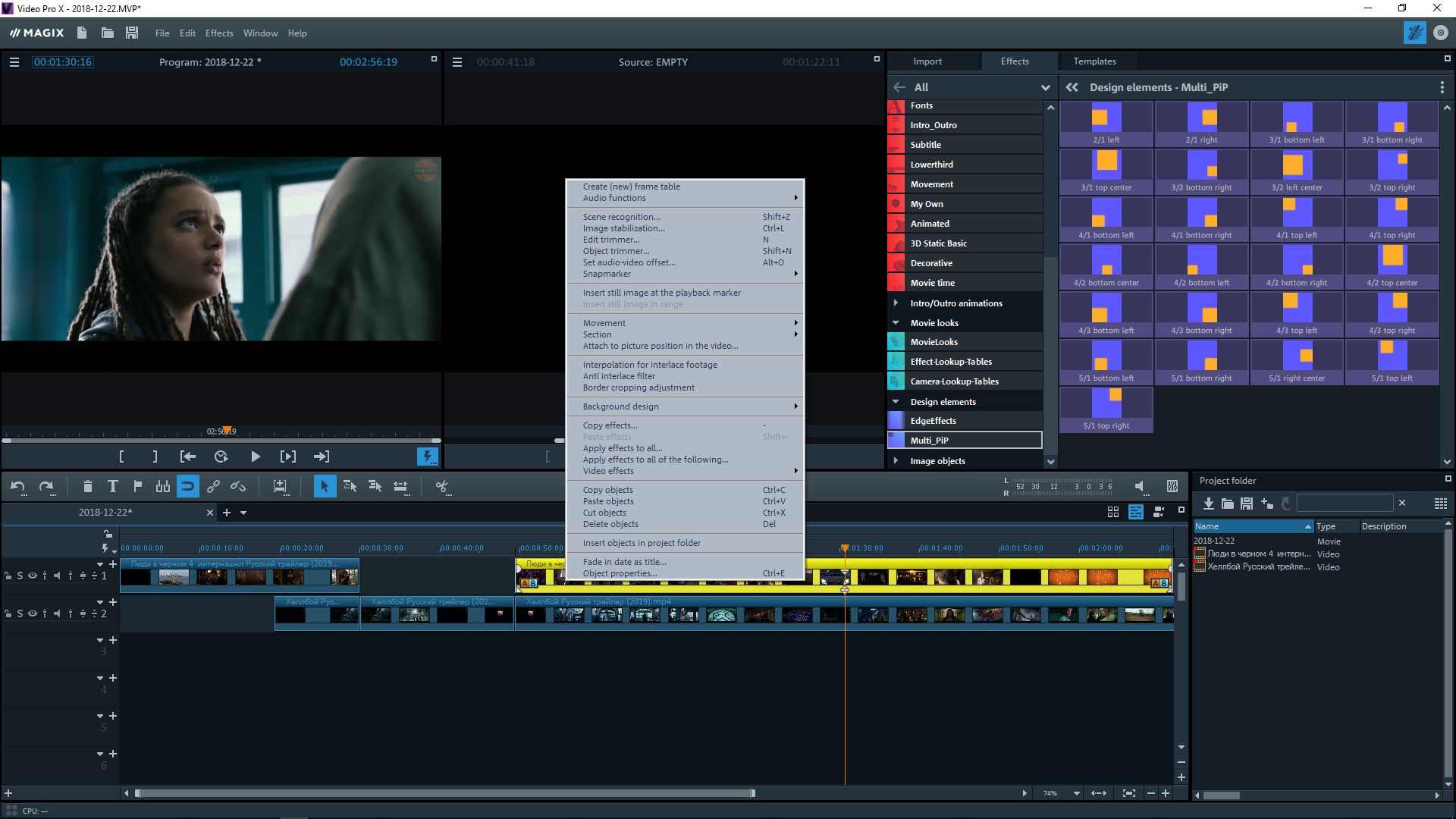Select the 2/1 left PiP template
The height and width of the screenshot is (819, 1456).
coord(1106,124)
